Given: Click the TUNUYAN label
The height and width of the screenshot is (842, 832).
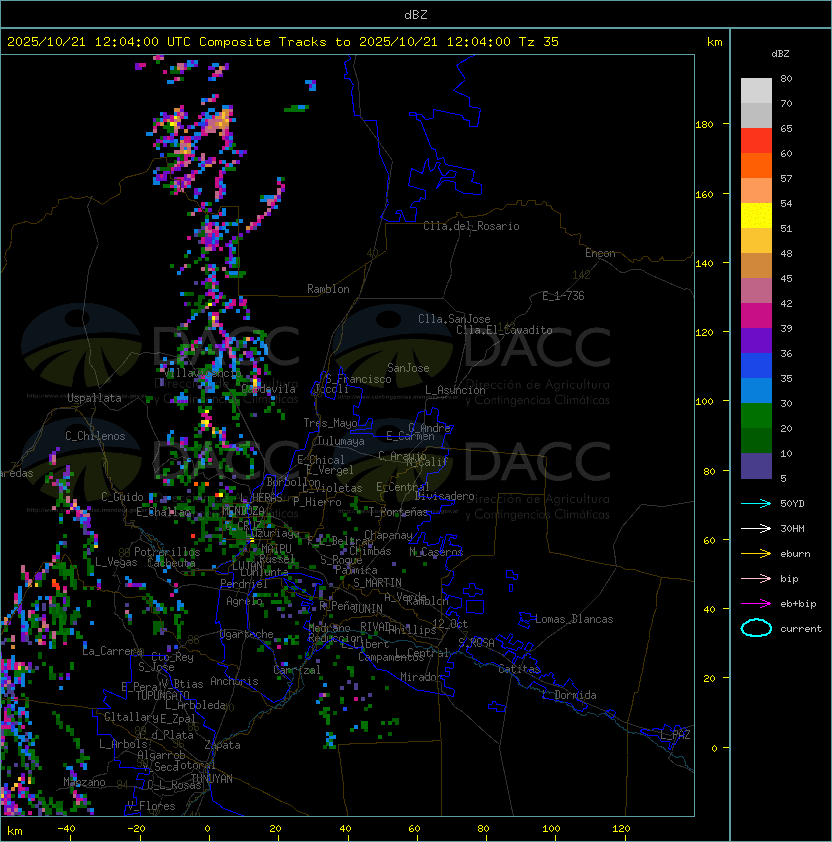Looking at the screenshot, I should (212, 779).
